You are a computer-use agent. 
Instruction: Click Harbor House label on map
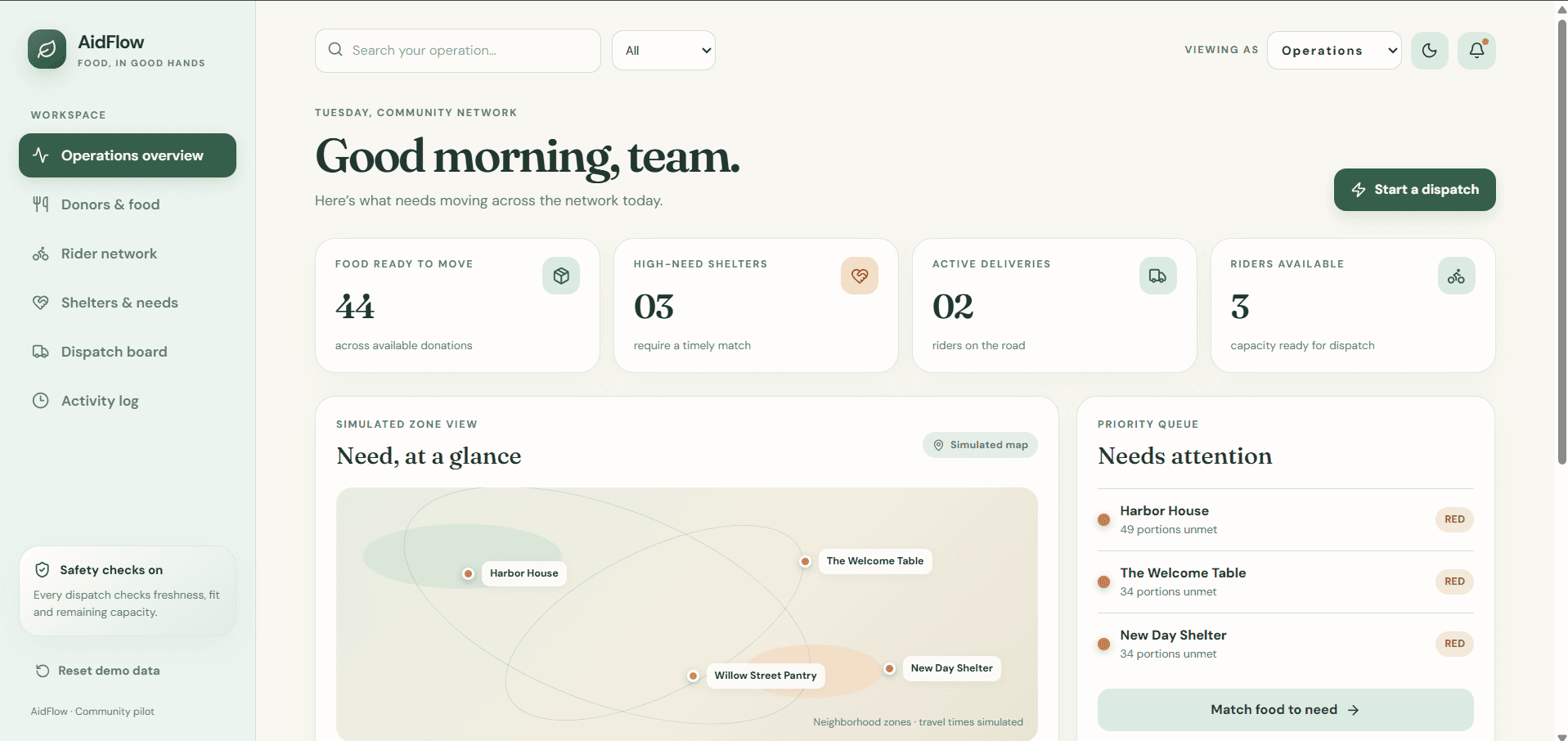[x=523, y=573]
